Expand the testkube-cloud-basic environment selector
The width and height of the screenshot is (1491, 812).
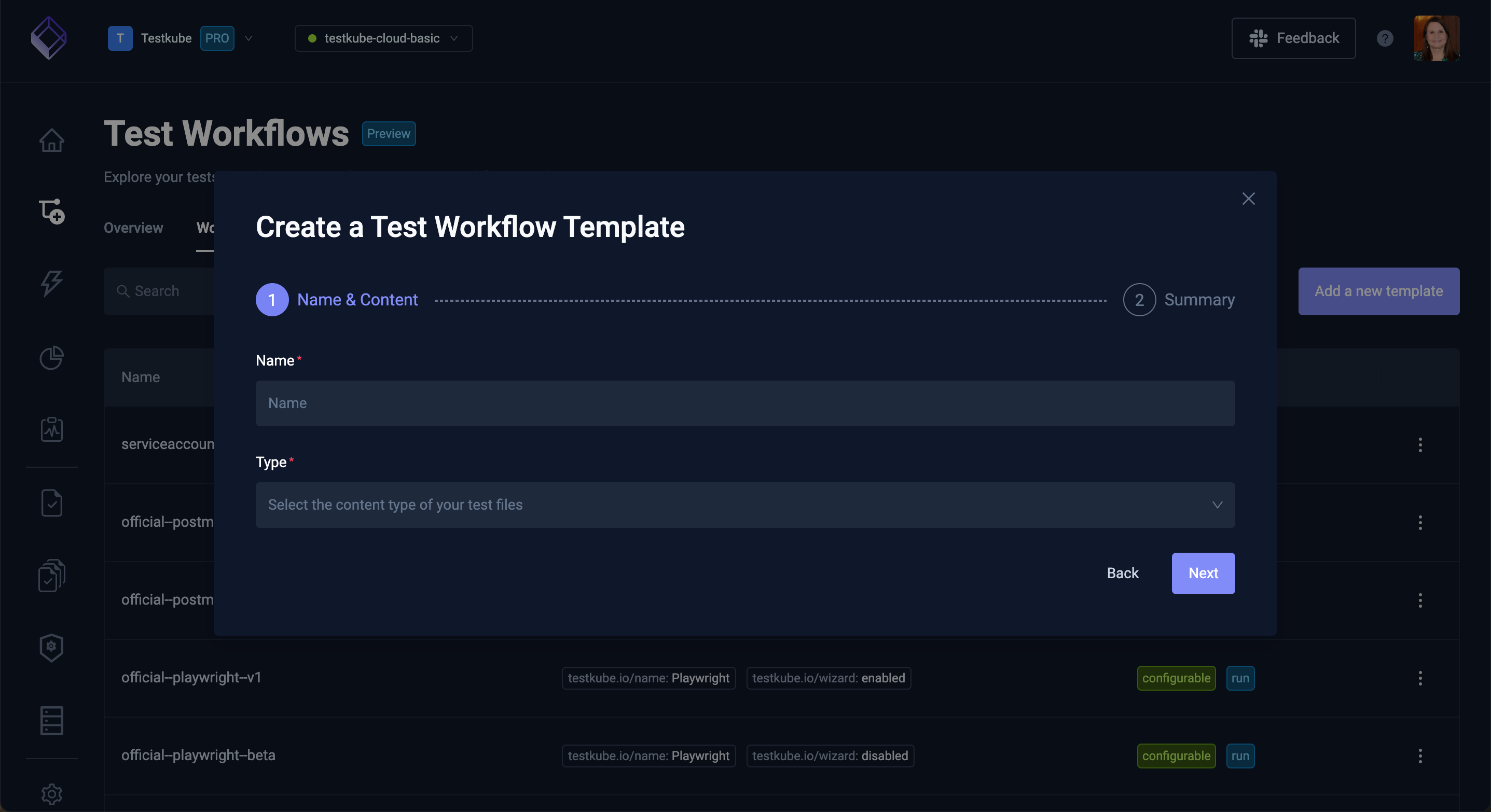(383, 38)
